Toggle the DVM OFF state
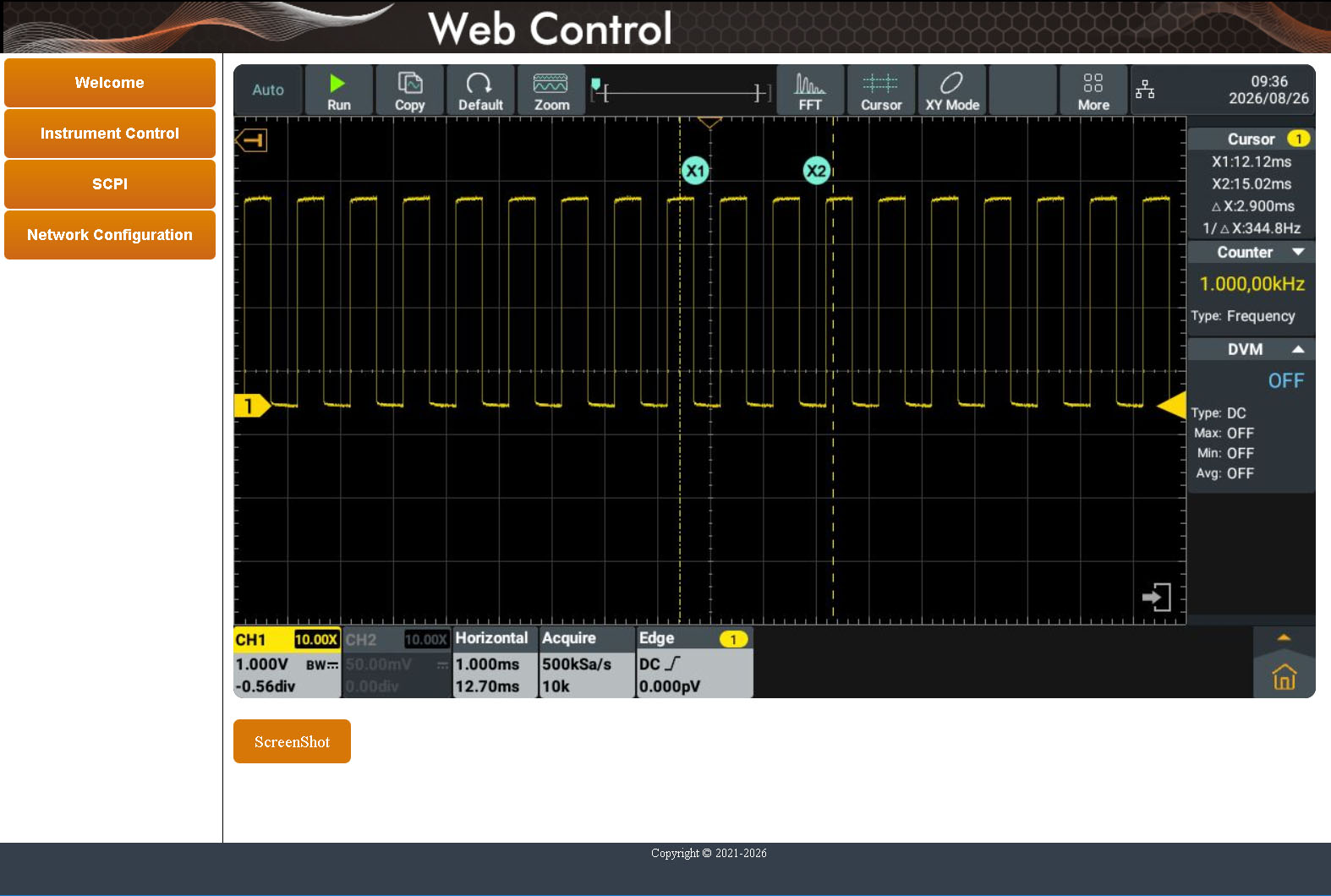 [x=1285, y=381]
